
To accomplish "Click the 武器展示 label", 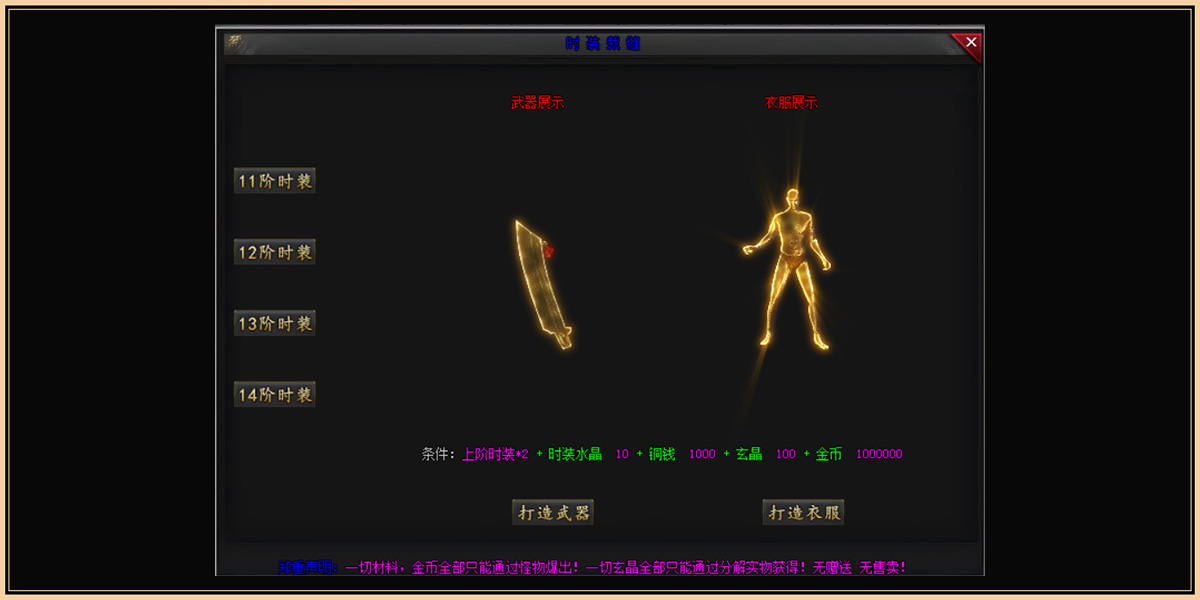I will 538,103.
